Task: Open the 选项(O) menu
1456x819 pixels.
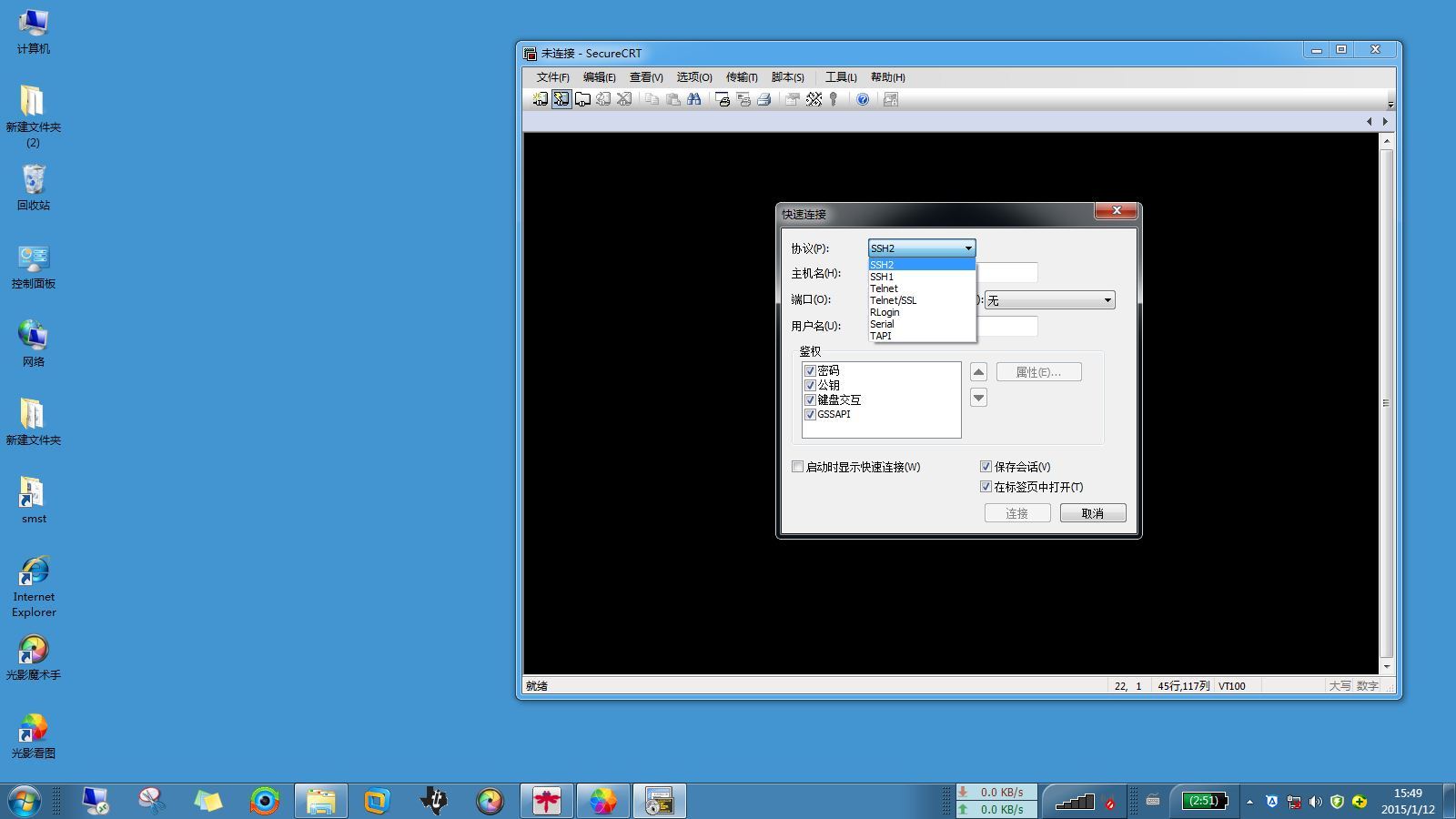Action: tap(694, 77)
